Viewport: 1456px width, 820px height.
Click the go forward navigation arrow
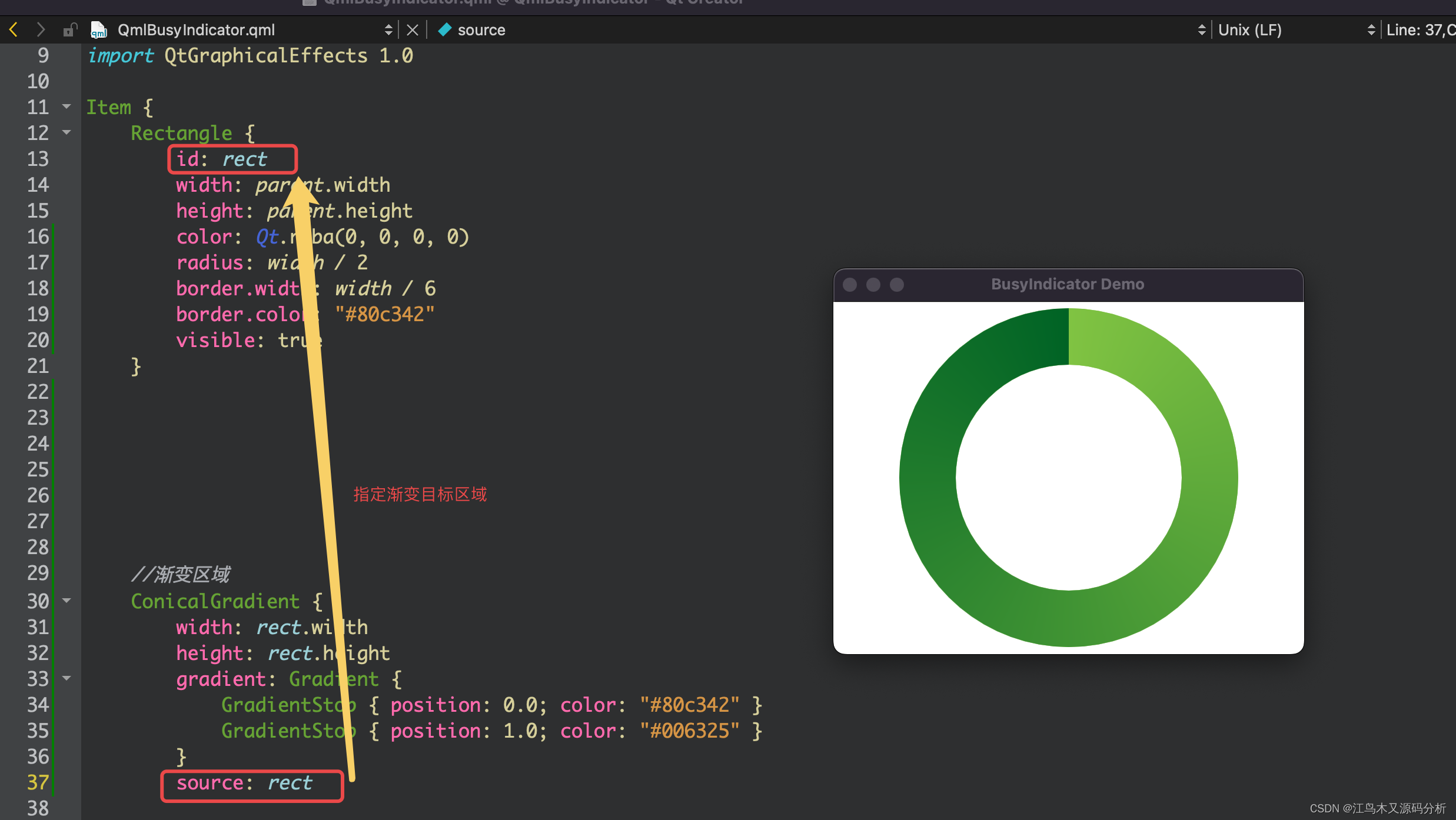pos(41,29)
